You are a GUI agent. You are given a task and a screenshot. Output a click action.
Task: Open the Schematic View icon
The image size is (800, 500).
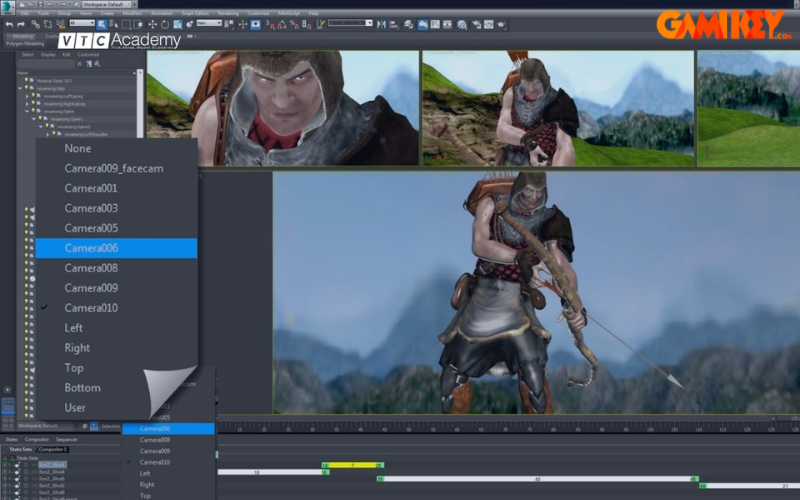[x=447, y=24]
